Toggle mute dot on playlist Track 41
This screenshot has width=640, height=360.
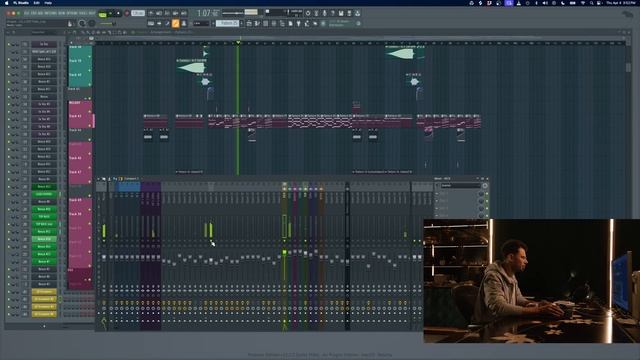click(x=89, y=98)
